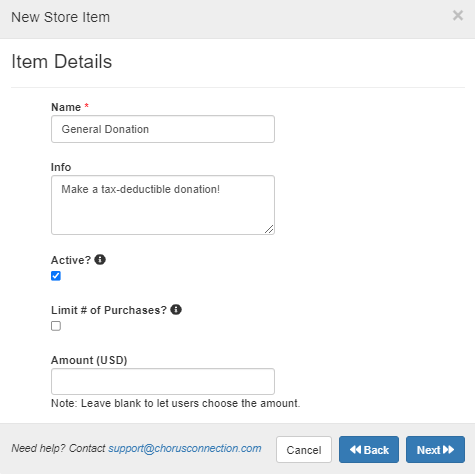Click the Active? label text

click(71, 260)
